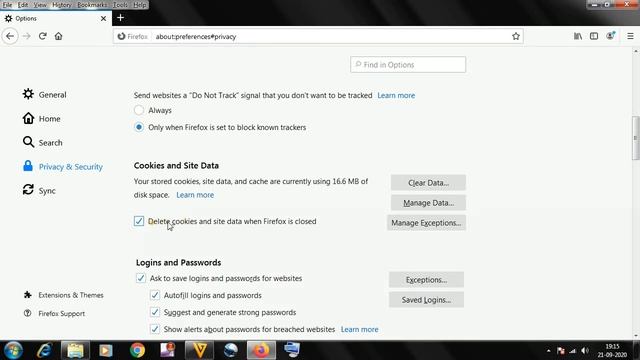
Task: Select the Always radio button for Do Not Track
Action: coord(139,110)
